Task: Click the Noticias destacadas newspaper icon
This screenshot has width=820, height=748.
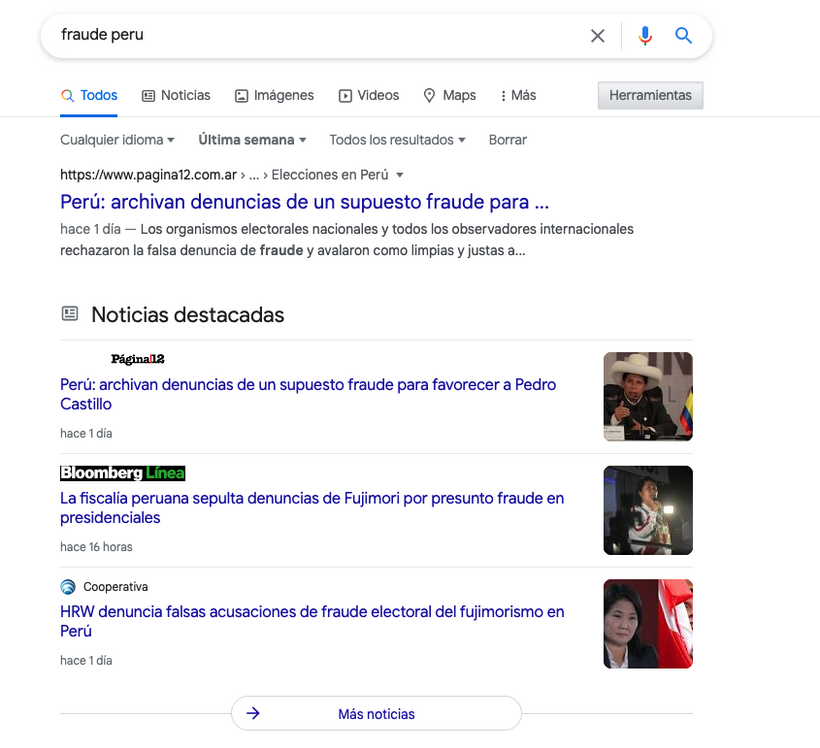Action: click(70, 313)
